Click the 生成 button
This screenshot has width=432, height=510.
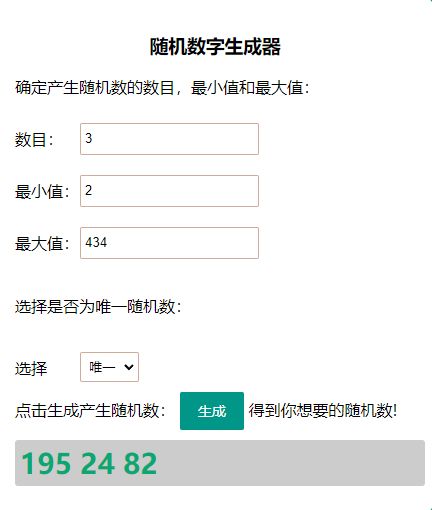pos(212,411)
